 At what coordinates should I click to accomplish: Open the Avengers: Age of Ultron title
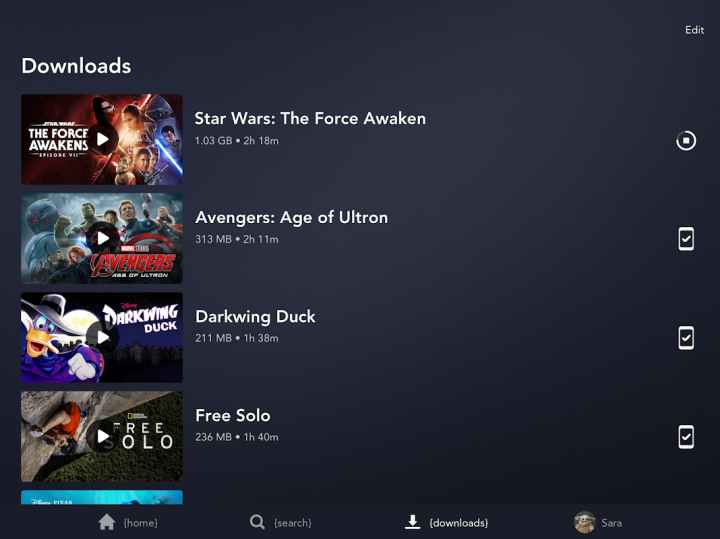pyautogui.click(x=292, y=218)
